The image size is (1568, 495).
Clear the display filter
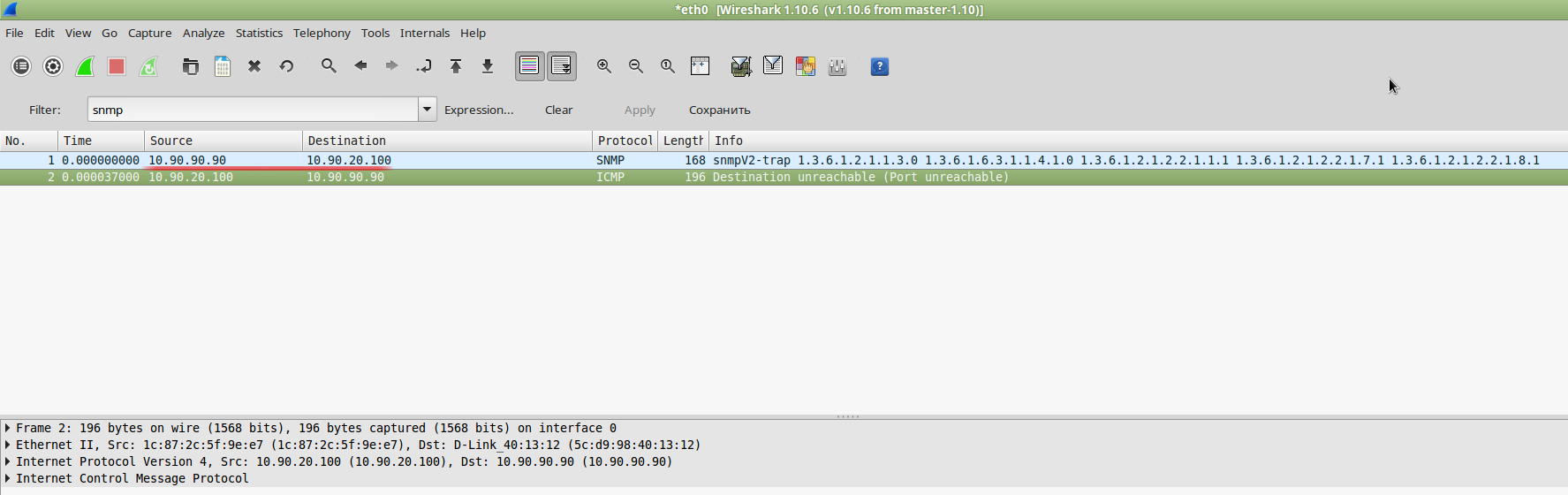click(558, 110)
